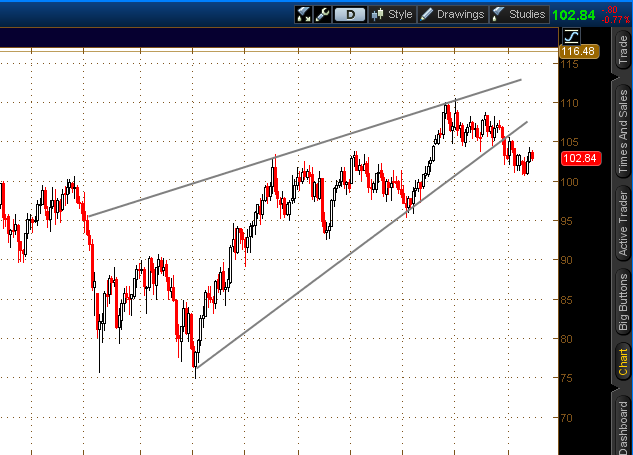Click the 90 price axis label
This screenshot has width=633, height=455.
pos(566,260)
